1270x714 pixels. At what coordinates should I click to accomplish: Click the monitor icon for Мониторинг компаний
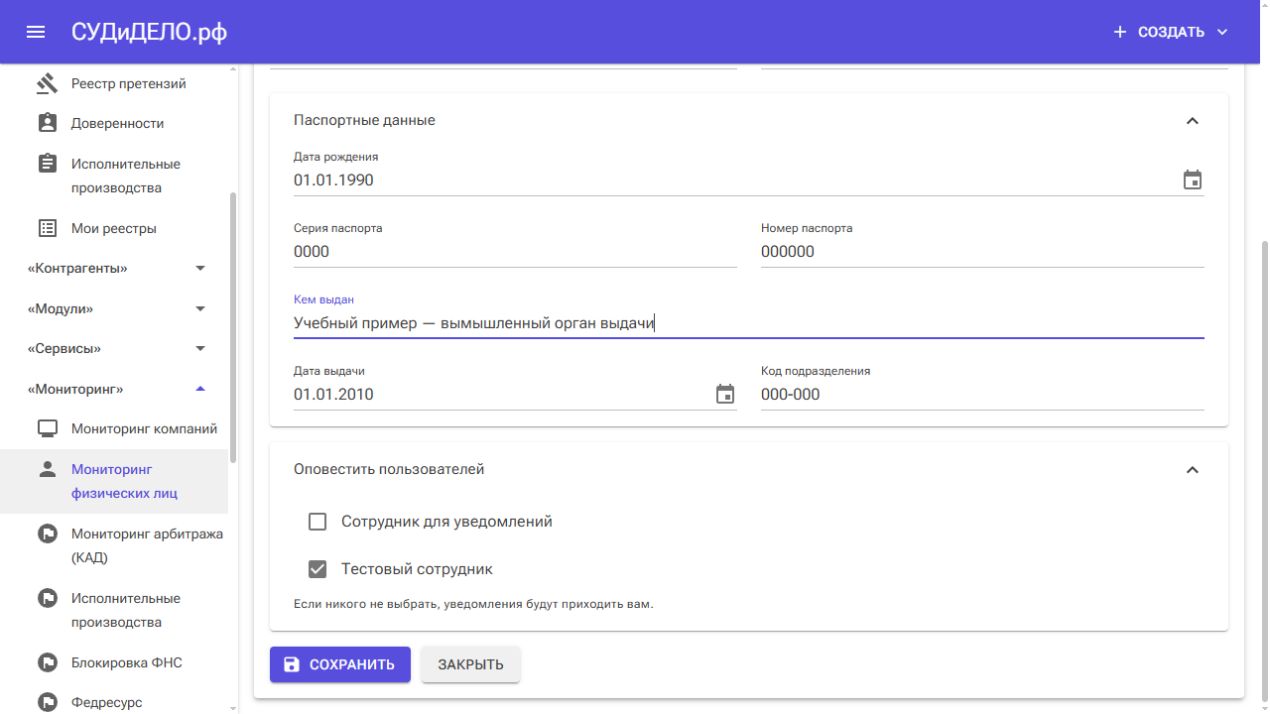pos(47,429)
